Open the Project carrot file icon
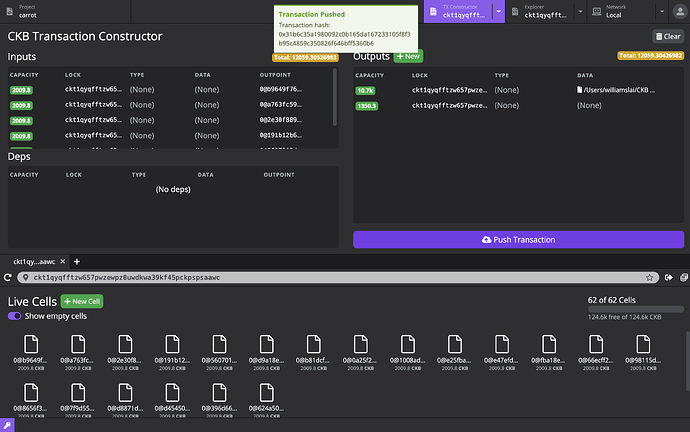 (x=10, y=11)
